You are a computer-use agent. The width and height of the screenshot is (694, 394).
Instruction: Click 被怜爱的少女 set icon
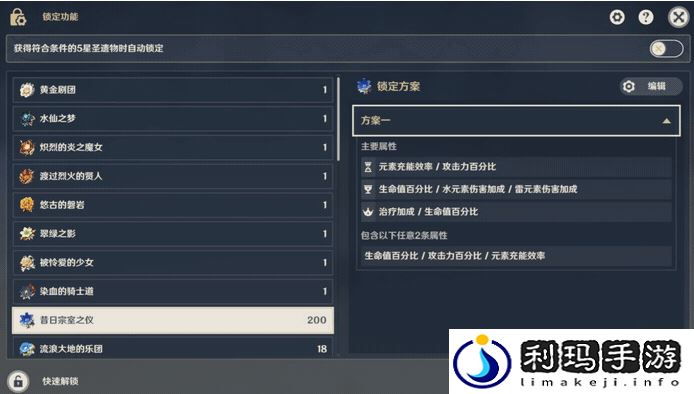click(27, 263)
